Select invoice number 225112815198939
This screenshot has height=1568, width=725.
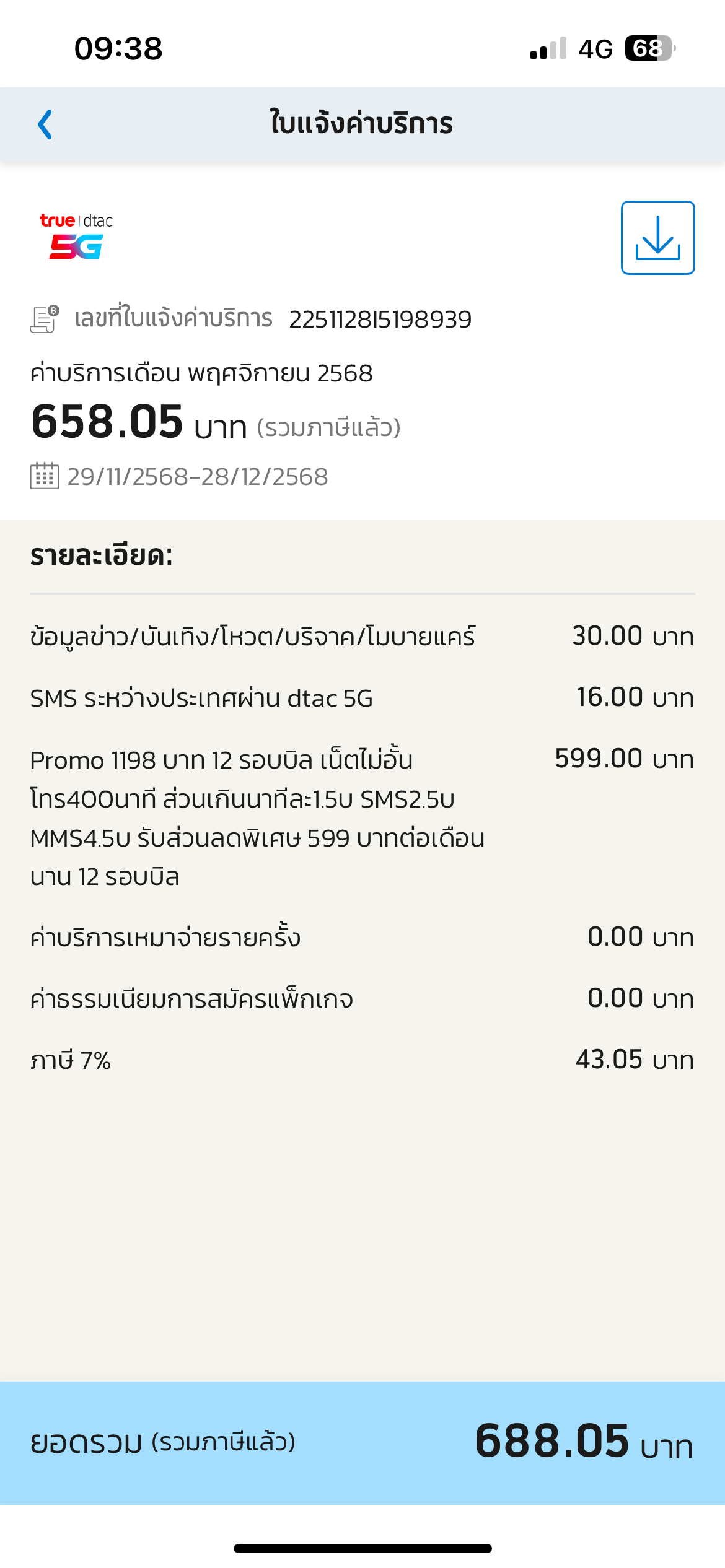(380, 320)
